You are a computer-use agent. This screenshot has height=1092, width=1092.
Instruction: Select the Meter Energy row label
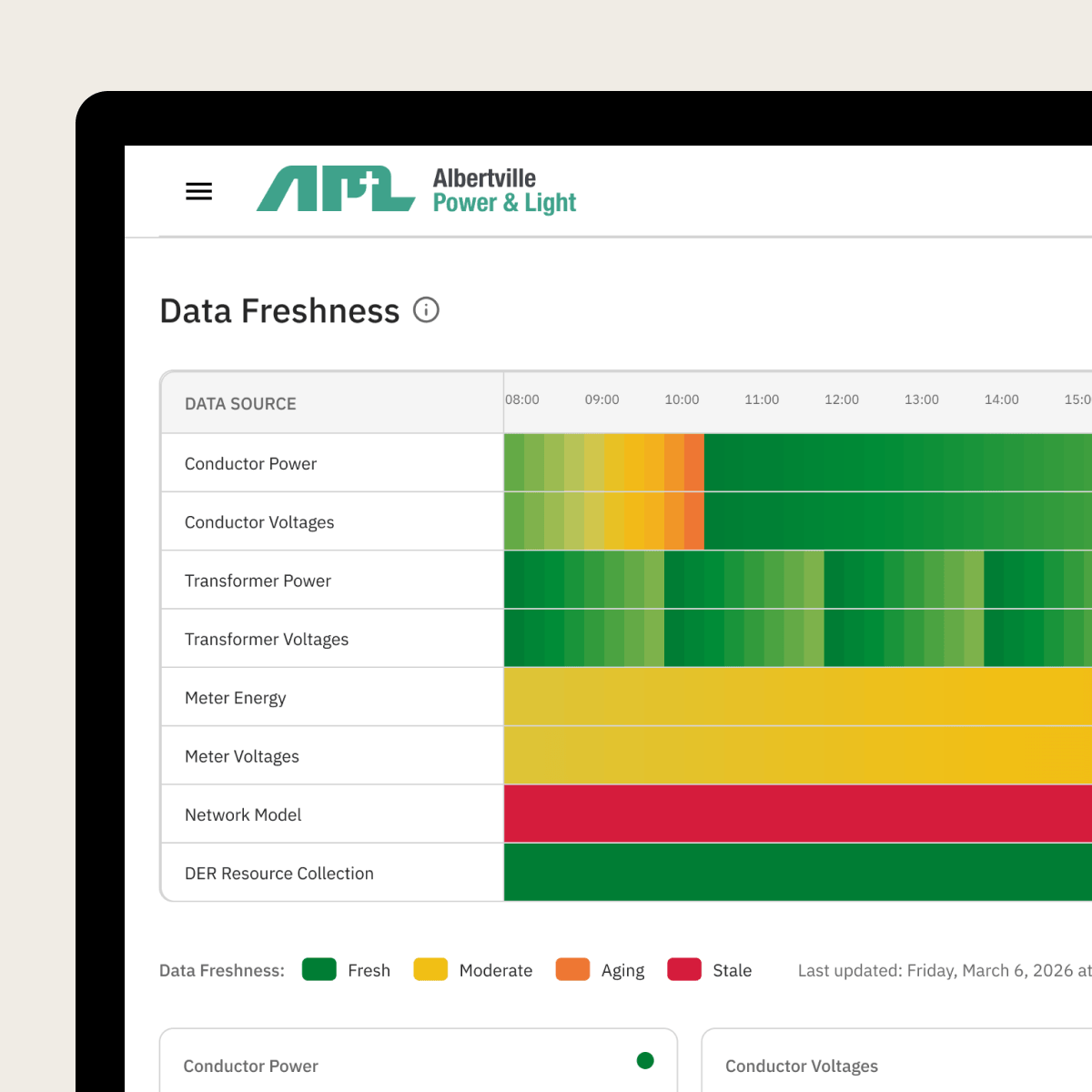coord(235,698)
